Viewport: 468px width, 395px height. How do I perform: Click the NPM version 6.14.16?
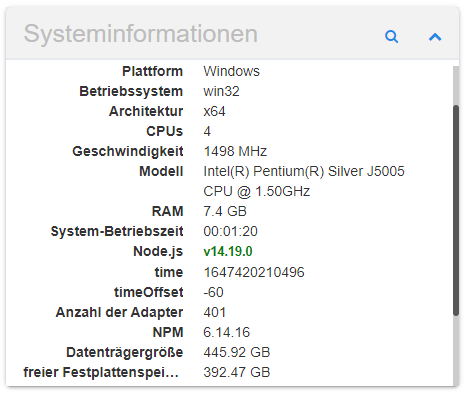click(x=227, y=332)
